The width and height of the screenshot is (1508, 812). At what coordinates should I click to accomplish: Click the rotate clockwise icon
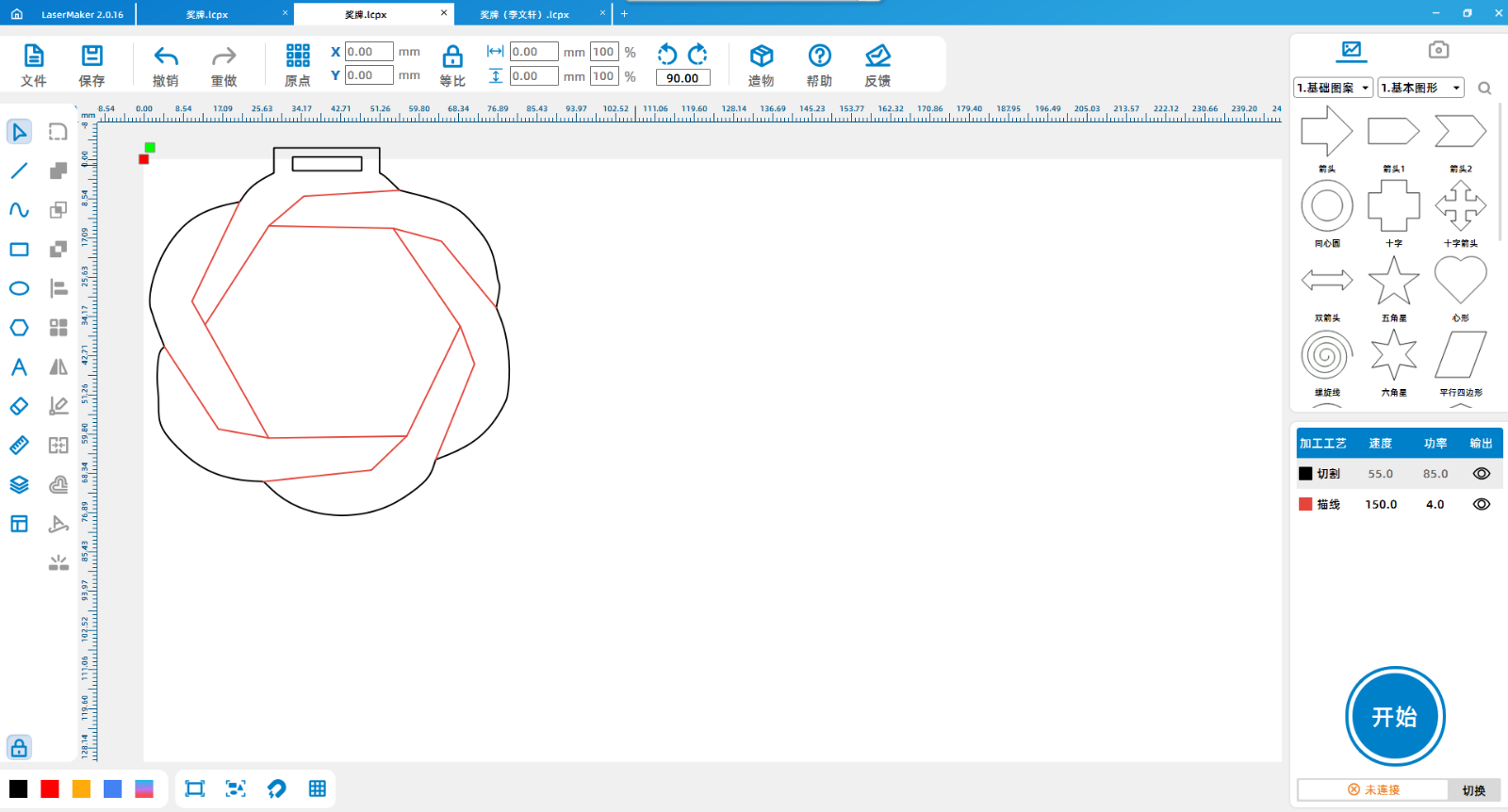[x=697, y=54]
